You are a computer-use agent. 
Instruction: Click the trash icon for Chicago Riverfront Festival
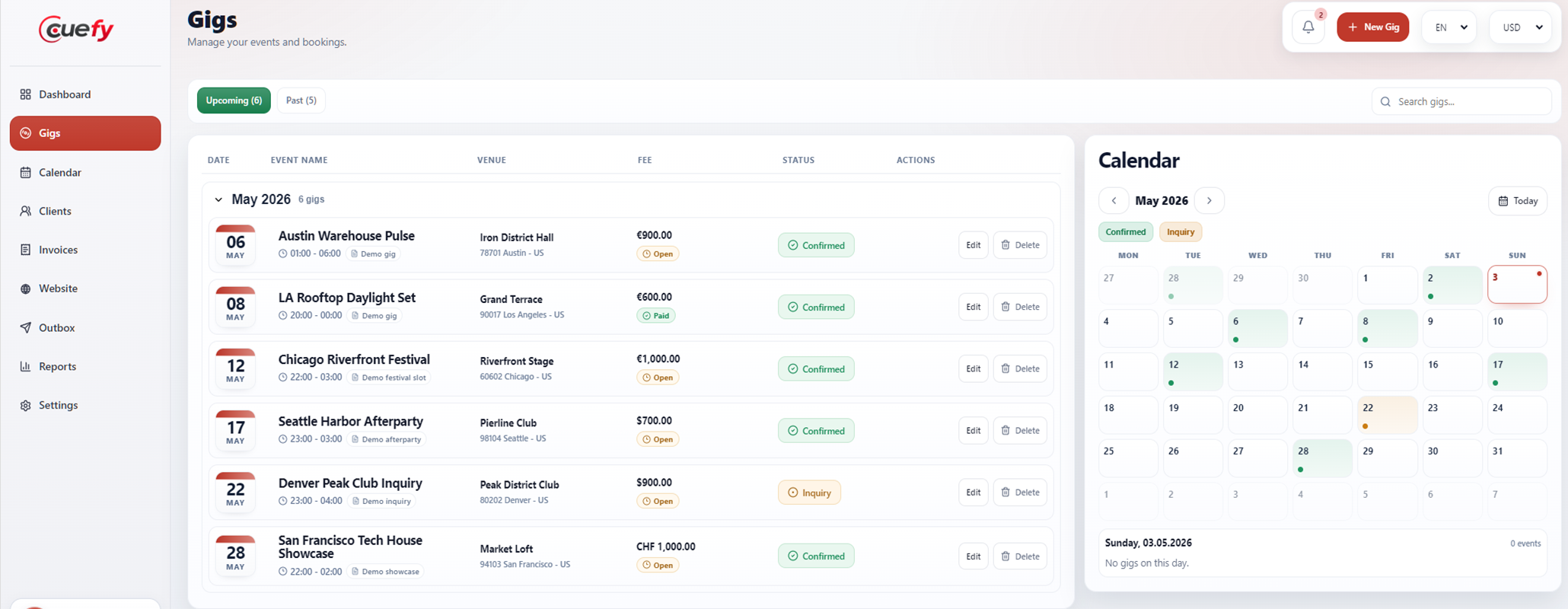1005,368
